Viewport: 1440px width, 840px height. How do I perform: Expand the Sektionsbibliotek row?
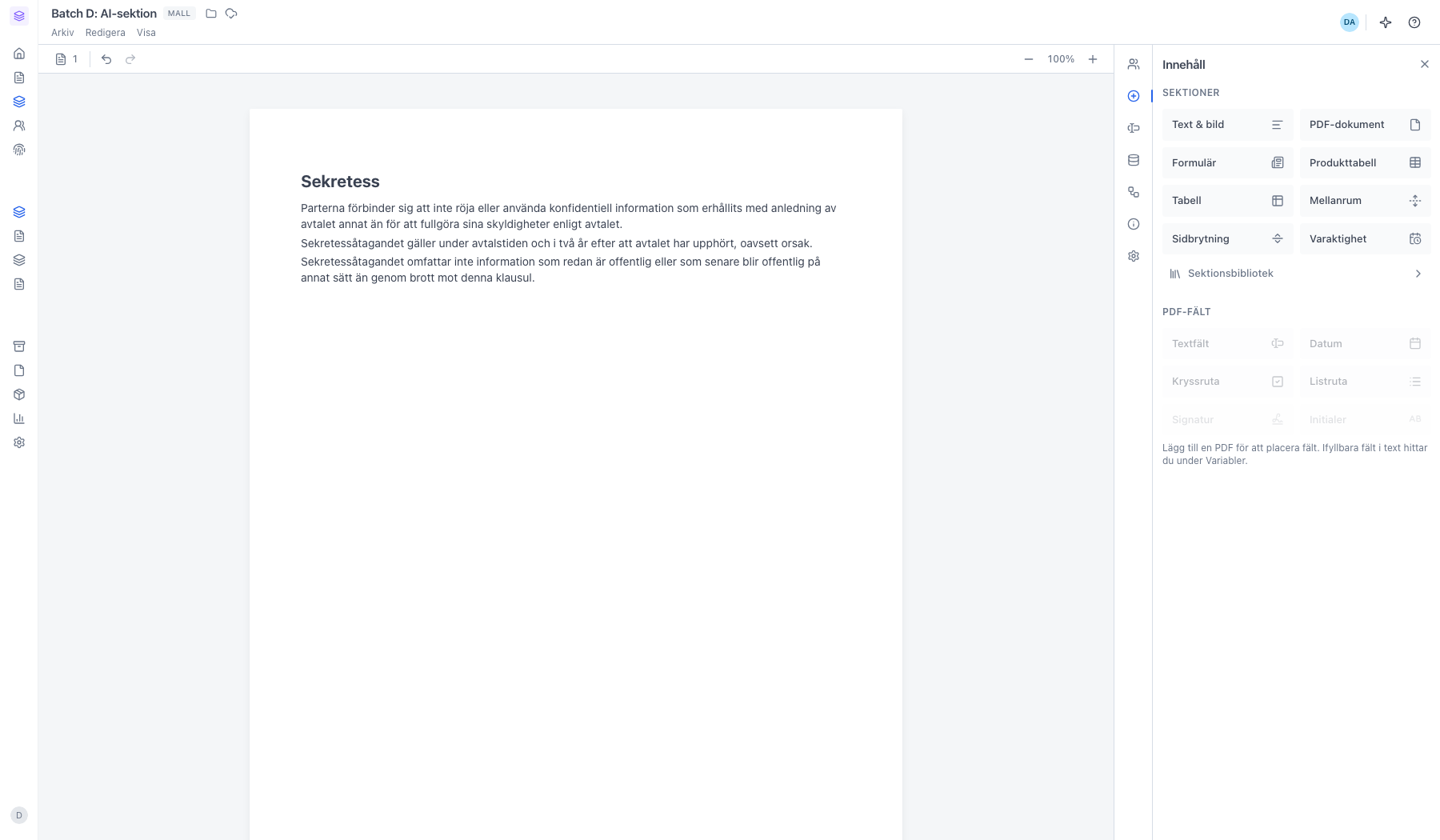point(1297,274)
